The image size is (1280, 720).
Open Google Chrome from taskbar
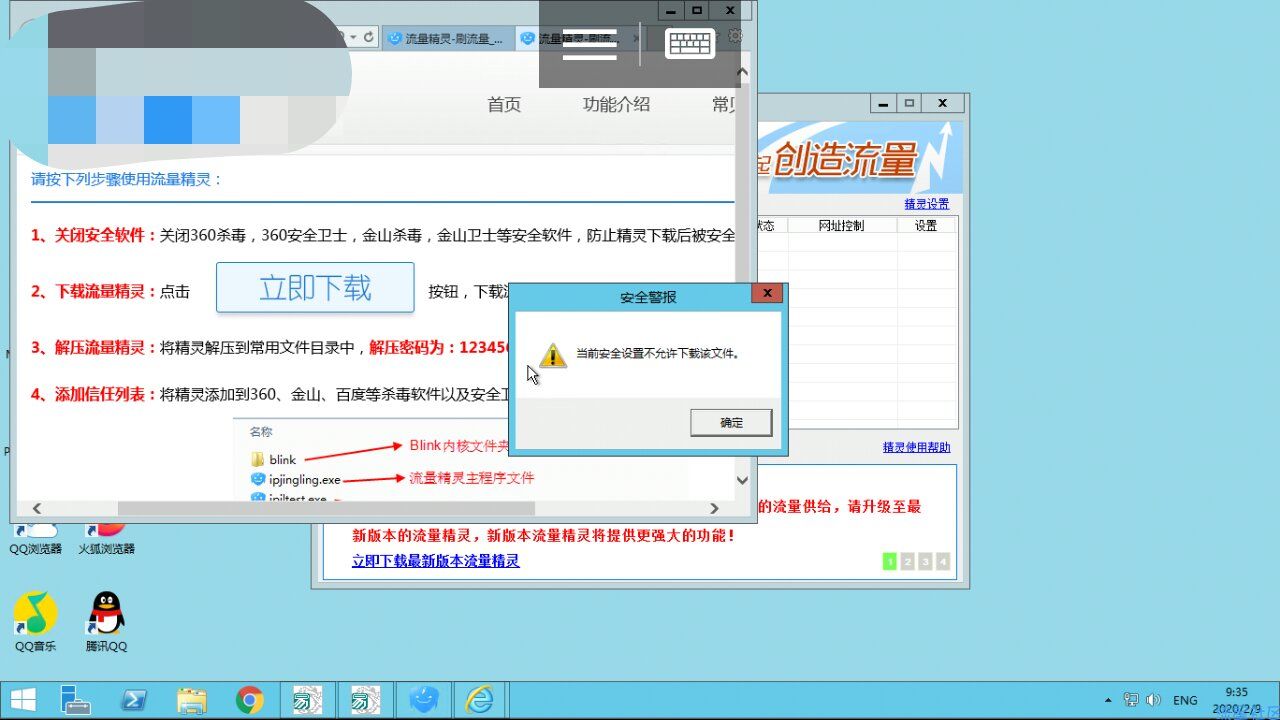pos(250,700)
